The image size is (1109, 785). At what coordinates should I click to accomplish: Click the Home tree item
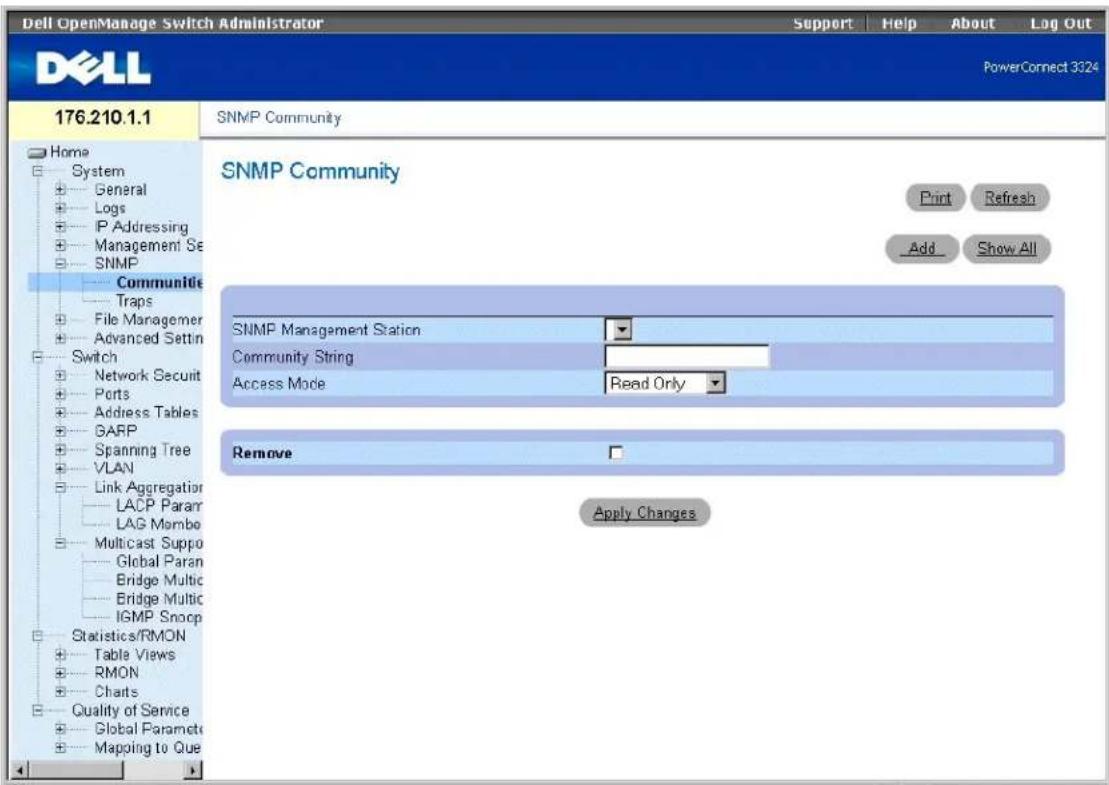click(69, 152)
